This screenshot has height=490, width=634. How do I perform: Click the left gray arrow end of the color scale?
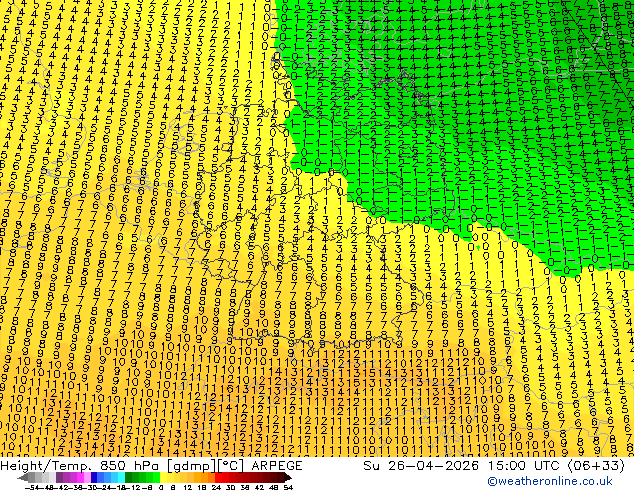pyautogui.click(x=22, y=478)
